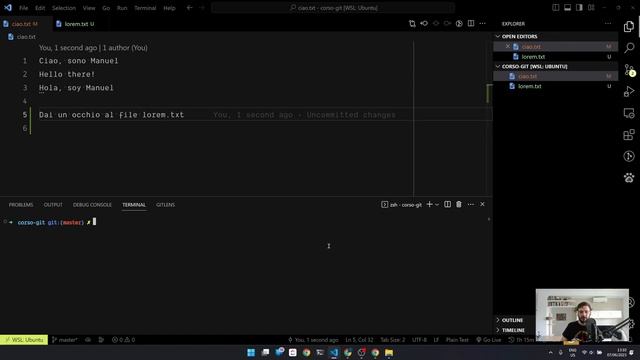This screenshot has width=640, height=360.
Task: Click the WSL: Ubuntu remote indicator
Action: tap(24, 340)
